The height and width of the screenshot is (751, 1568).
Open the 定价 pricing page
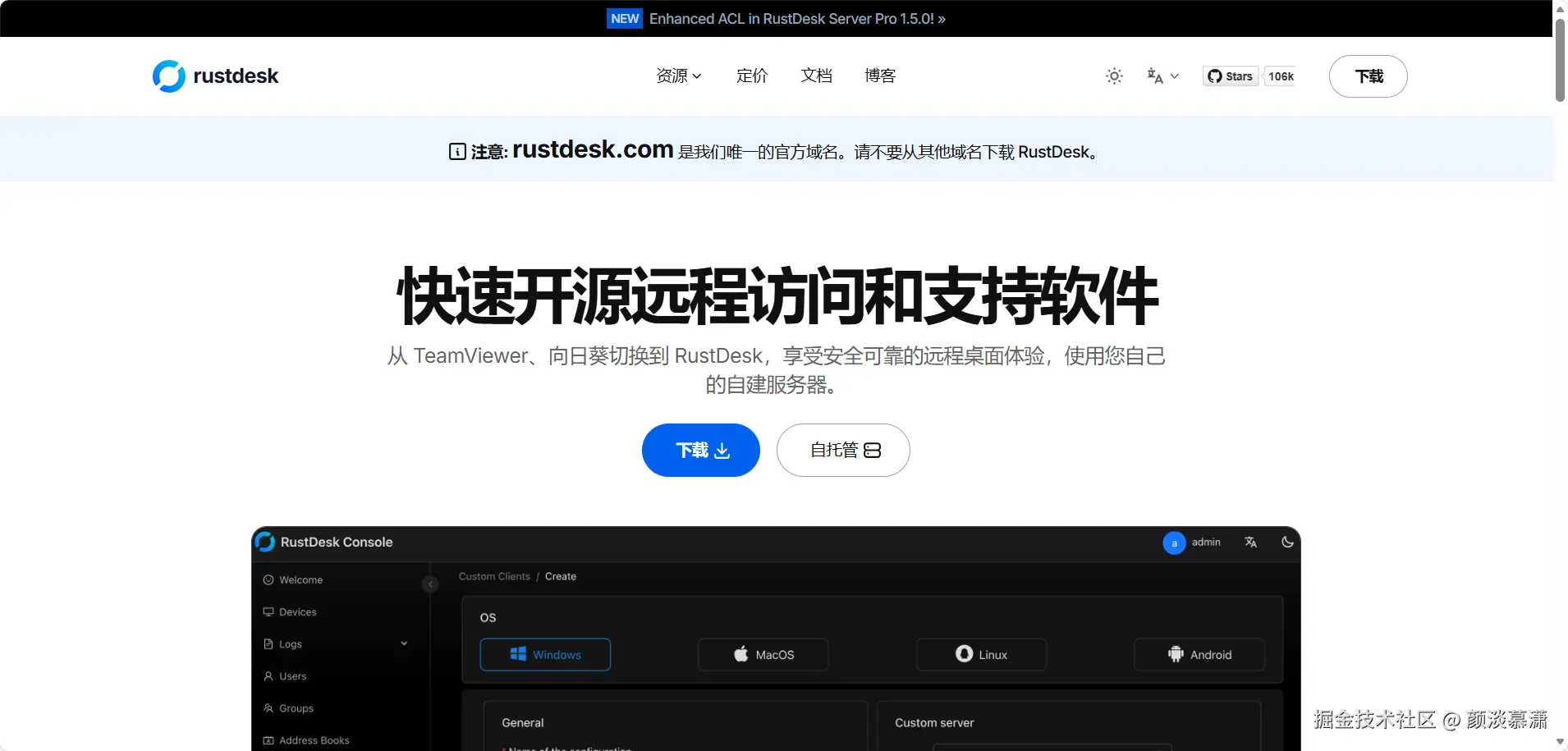(x=752, y=76)
